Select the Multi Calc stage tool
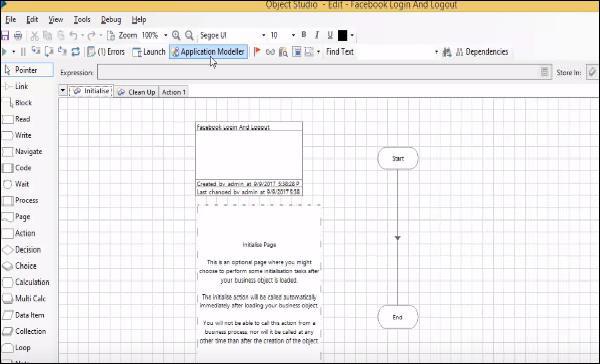Image resolution: width=600 pixels, height=364 pixels. tap(24, 299)
